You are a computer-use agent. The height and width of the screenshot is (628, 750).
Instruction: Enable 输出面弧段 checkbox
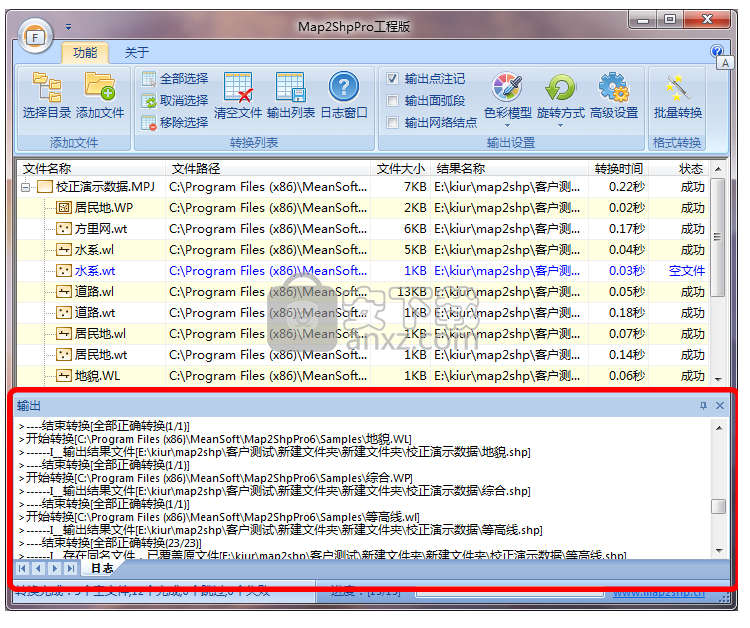(392, 100)
